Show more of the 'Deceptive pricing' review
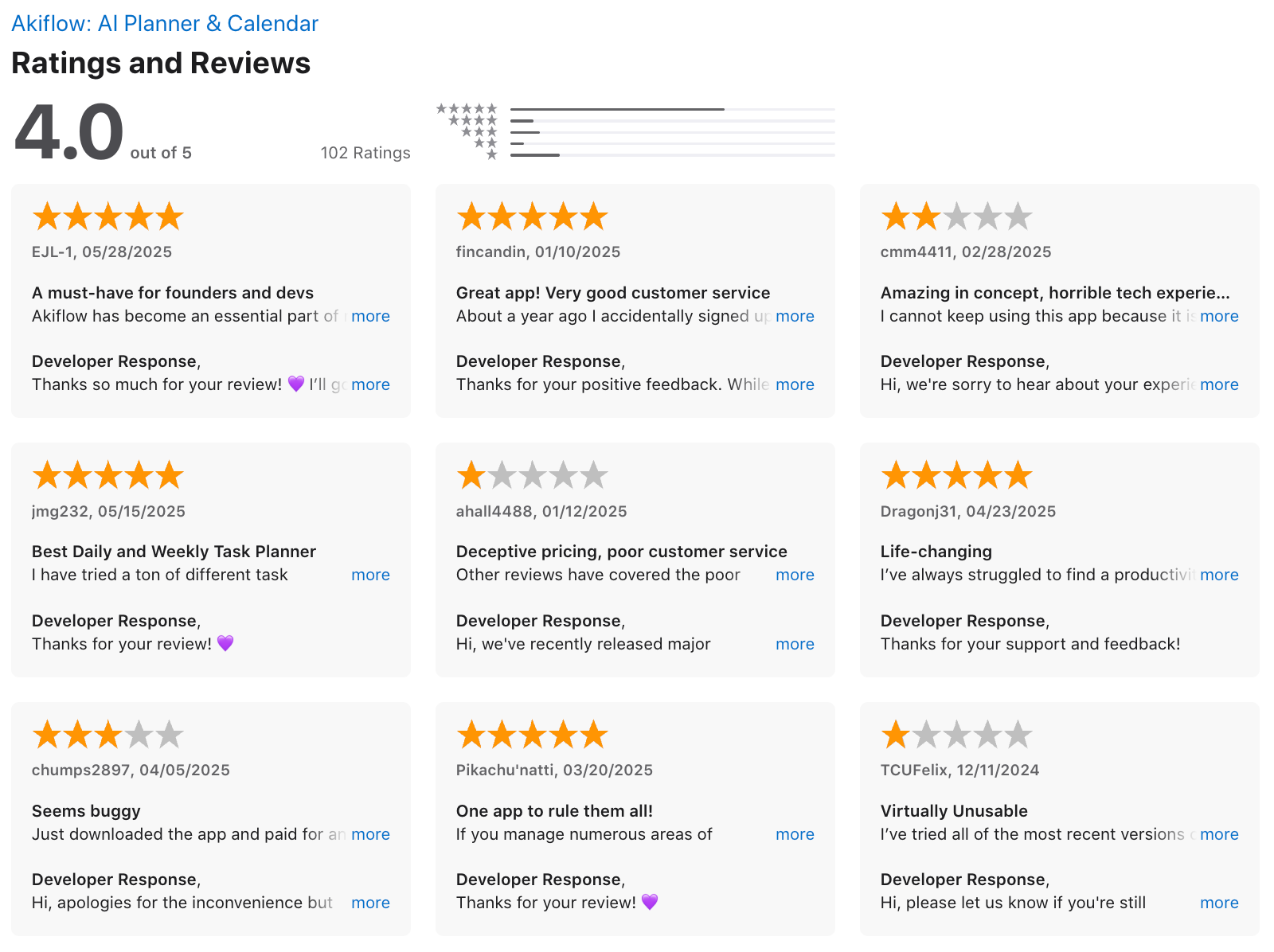Image resolution: width=1274 pixels, height=952 pixels. (x=795, y=575)
